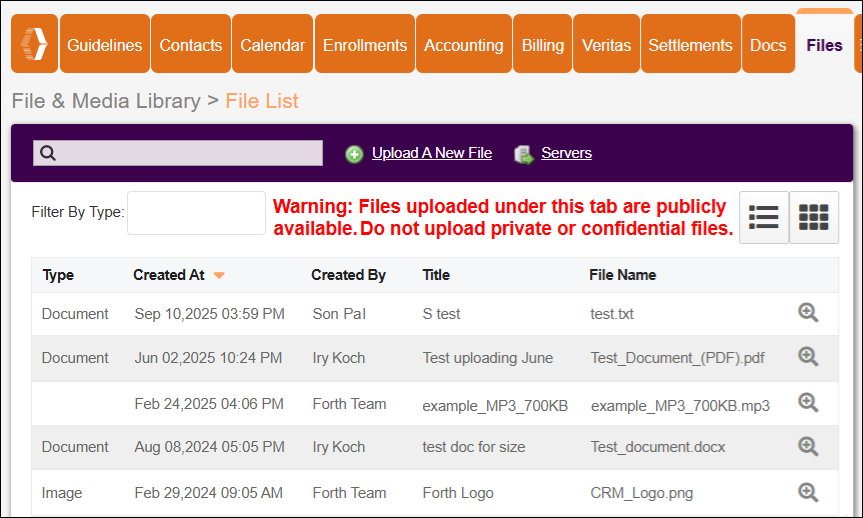Sort by Created At column header

[x=169, y=275]
